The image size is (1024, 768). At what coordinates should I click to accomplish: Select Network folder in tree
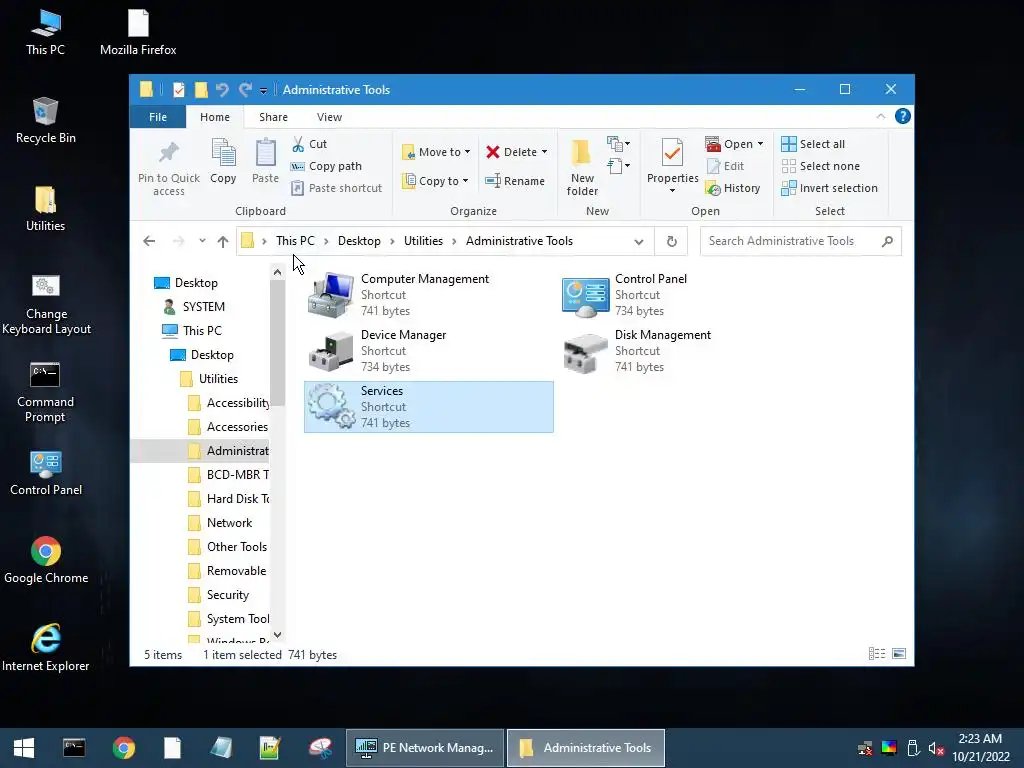(x=220, y=522)
